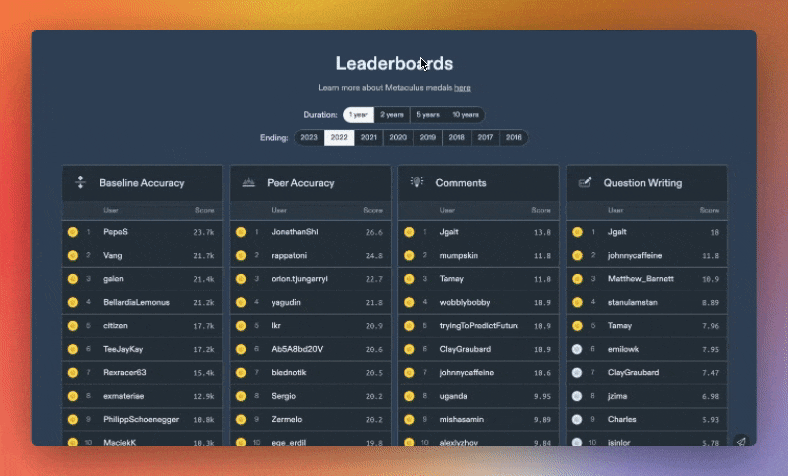Click the Question Writing pencil icon
The image size is (788, 476).
pos(584,183)
